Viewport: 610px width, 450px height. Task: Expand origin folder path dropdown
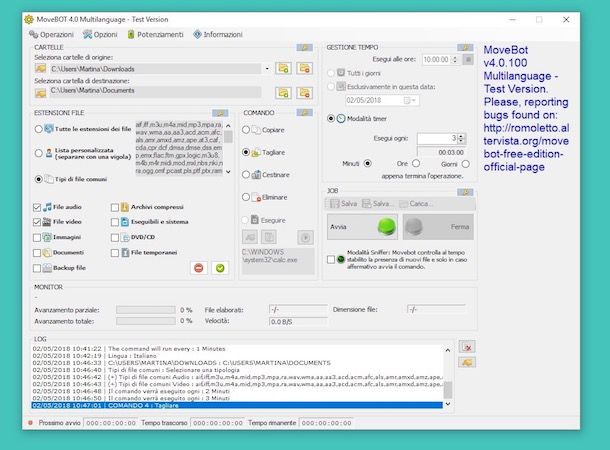[267, 69]
